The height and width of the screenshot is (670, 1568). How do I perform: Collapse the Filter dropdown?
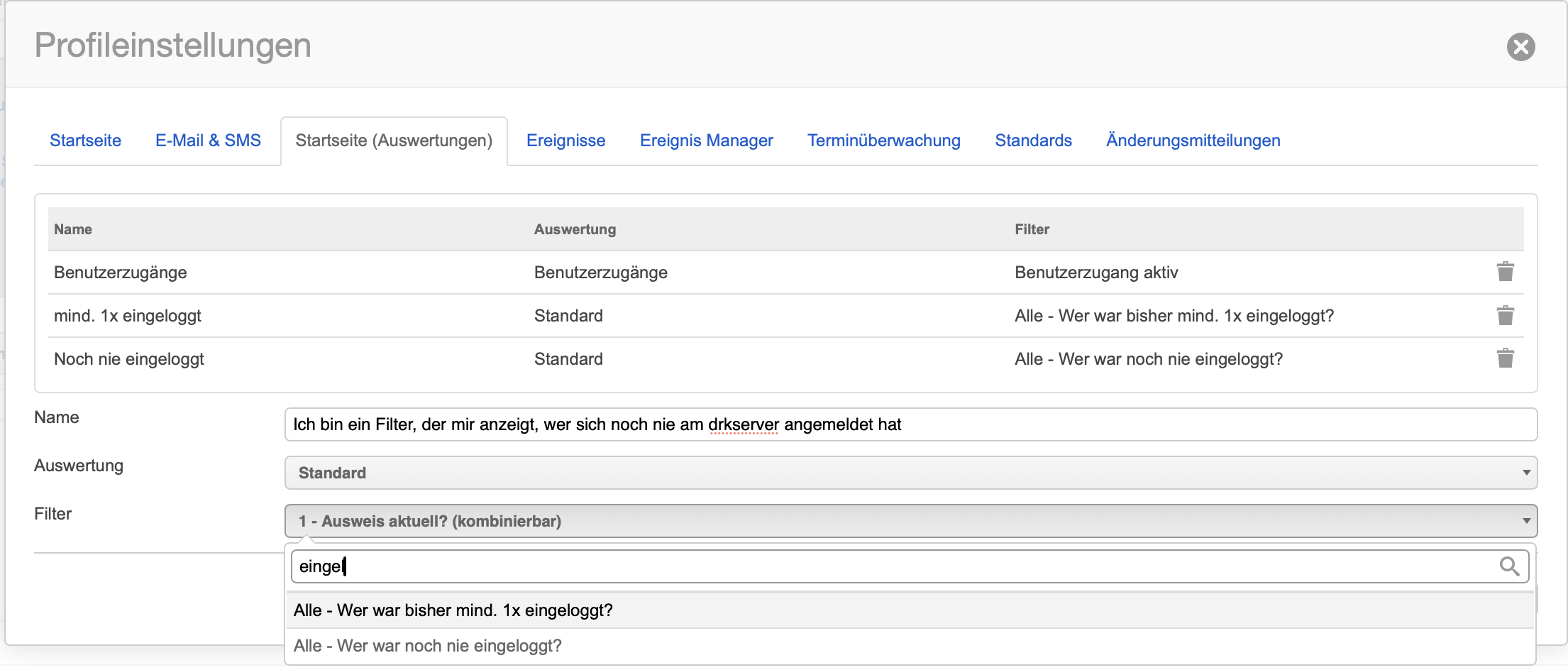point(910,521)
